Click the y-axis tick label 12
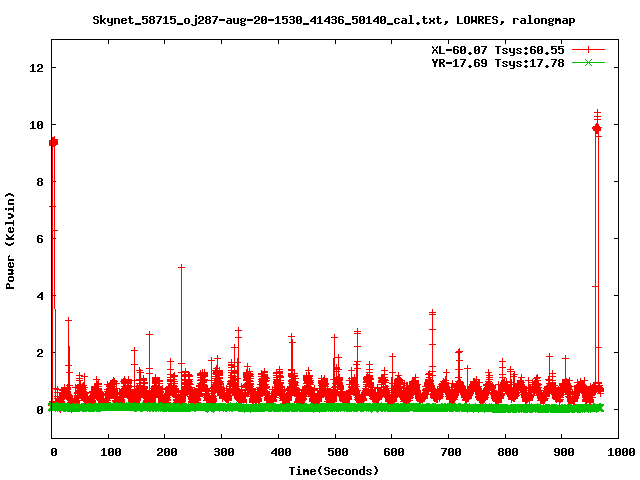 click(x=36, y=68)
